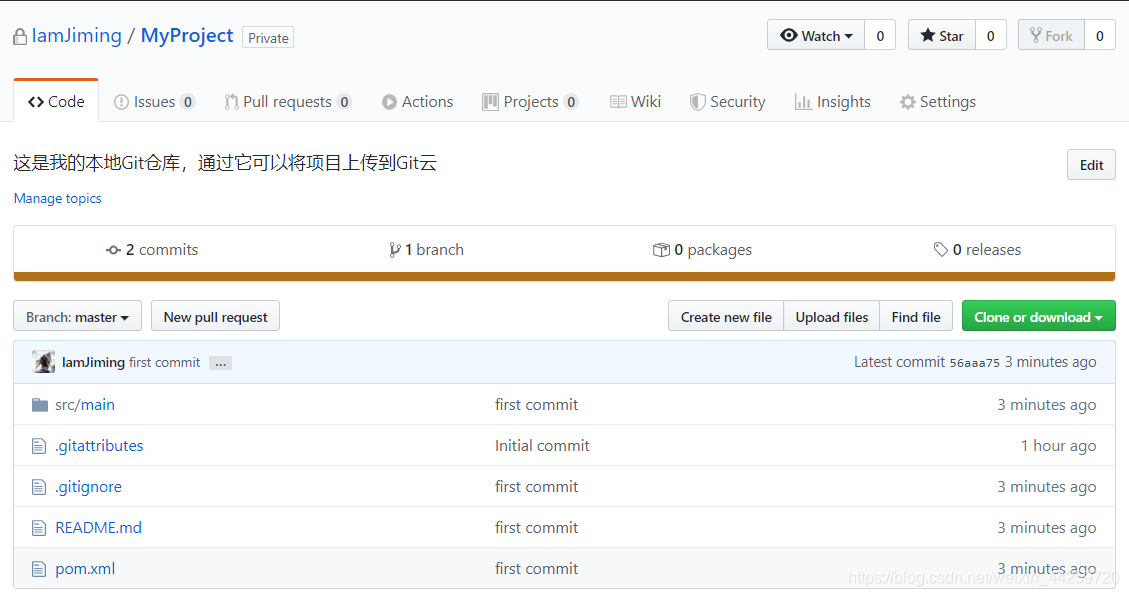
Task: Click the Edit description button
Action: tap(1091, 164)
